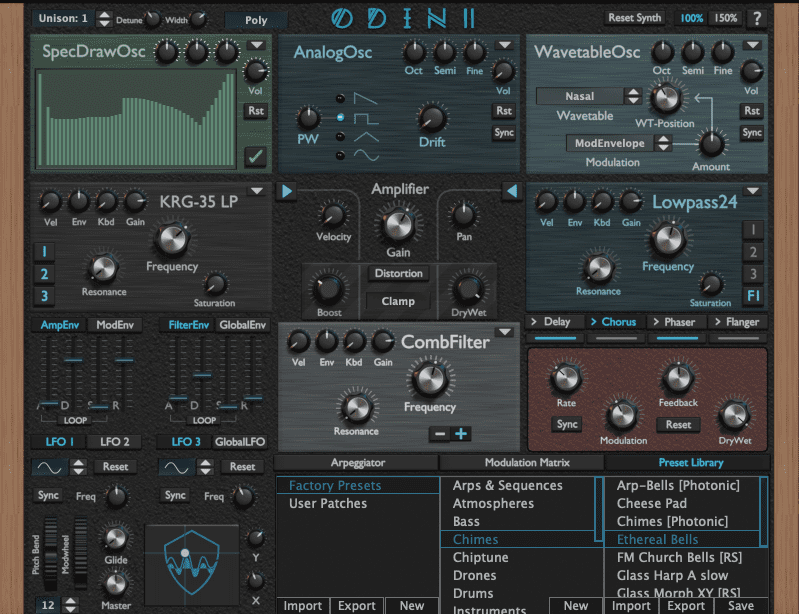799x614 pixels.
Task: Click the Reset Synth button
Action: (x=634, y=18)
